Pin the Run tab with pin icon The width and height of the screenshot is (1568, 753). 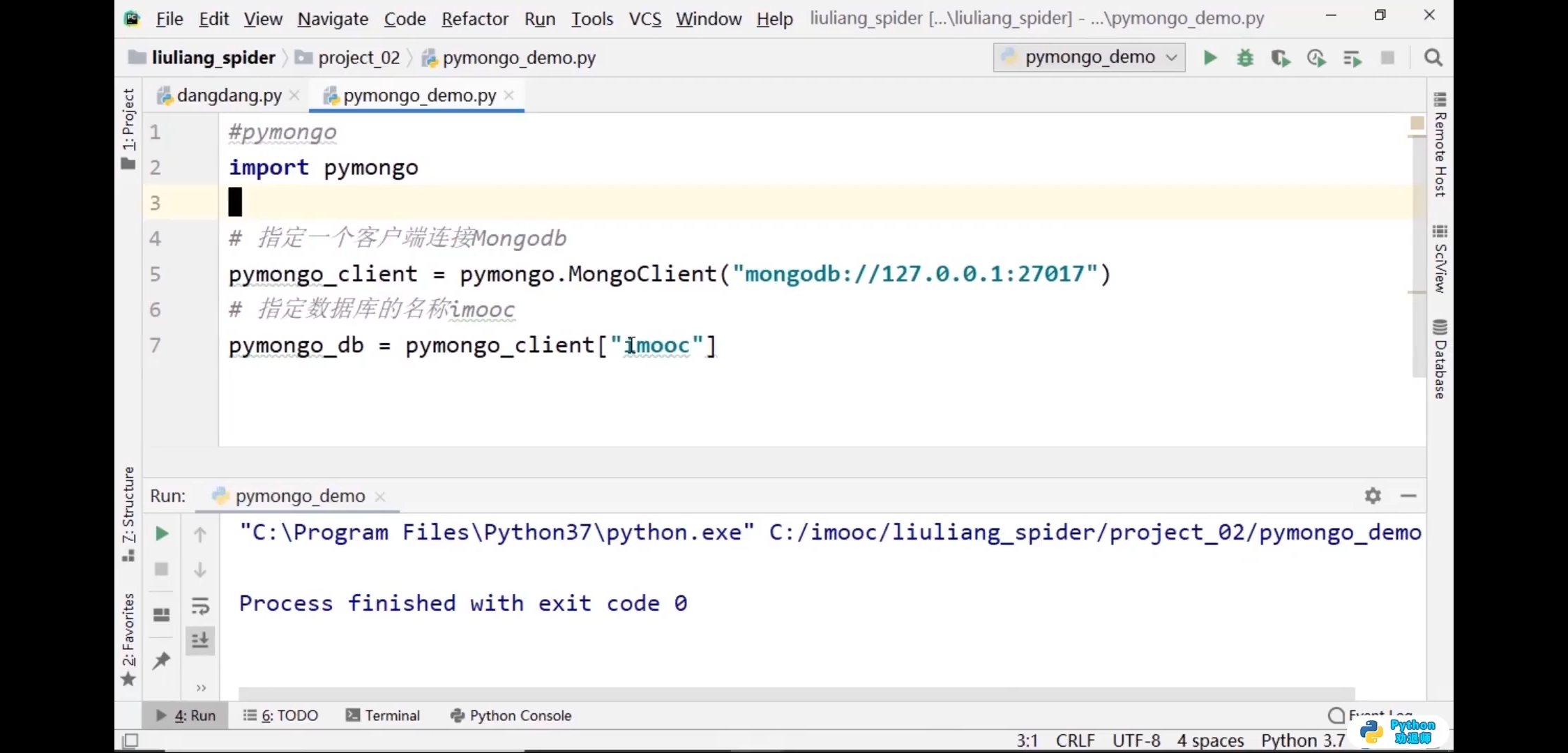(161, 660)
